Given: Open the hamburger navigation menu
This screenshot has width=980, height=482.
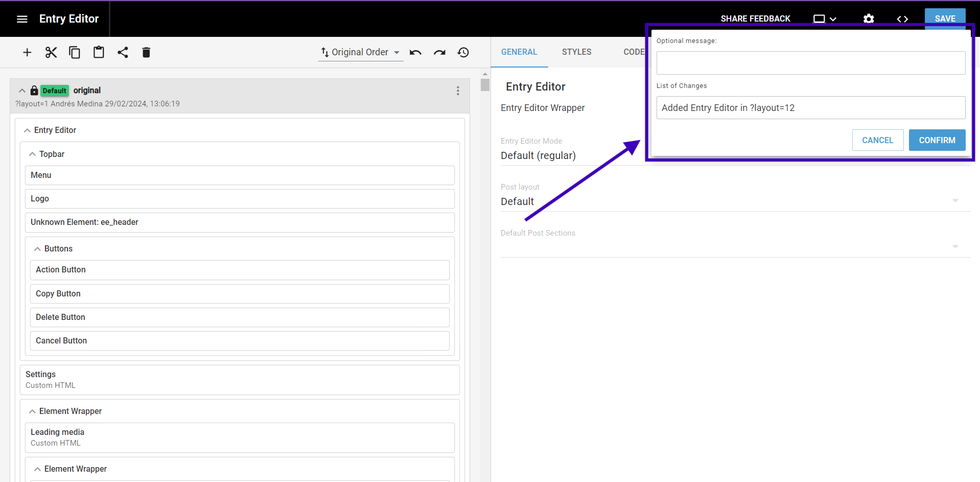Looking at the screenshot, I should 22,19.
